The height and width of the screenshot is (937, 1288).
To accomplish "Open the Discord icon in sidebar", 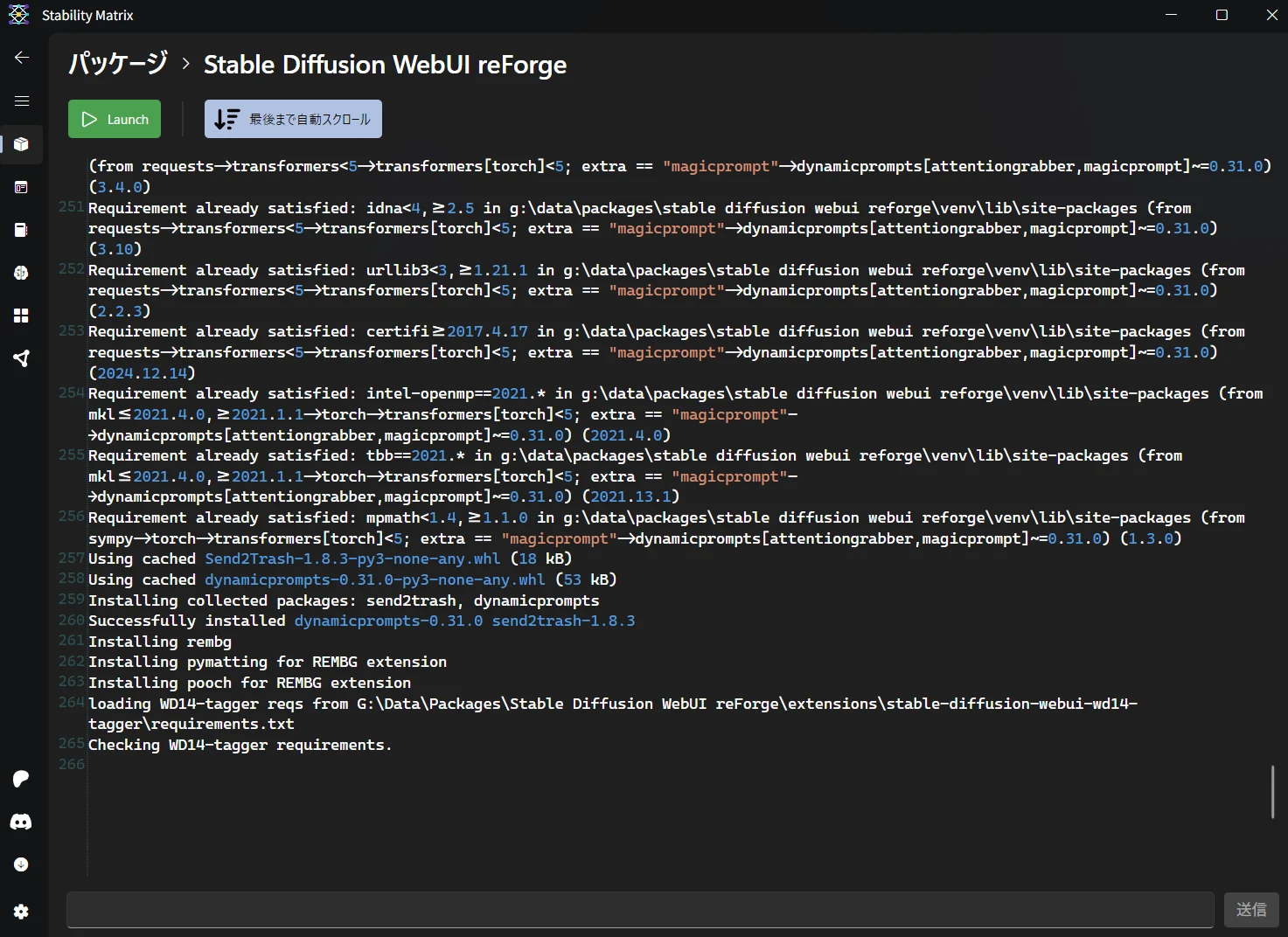I will [x=22, y=822].
